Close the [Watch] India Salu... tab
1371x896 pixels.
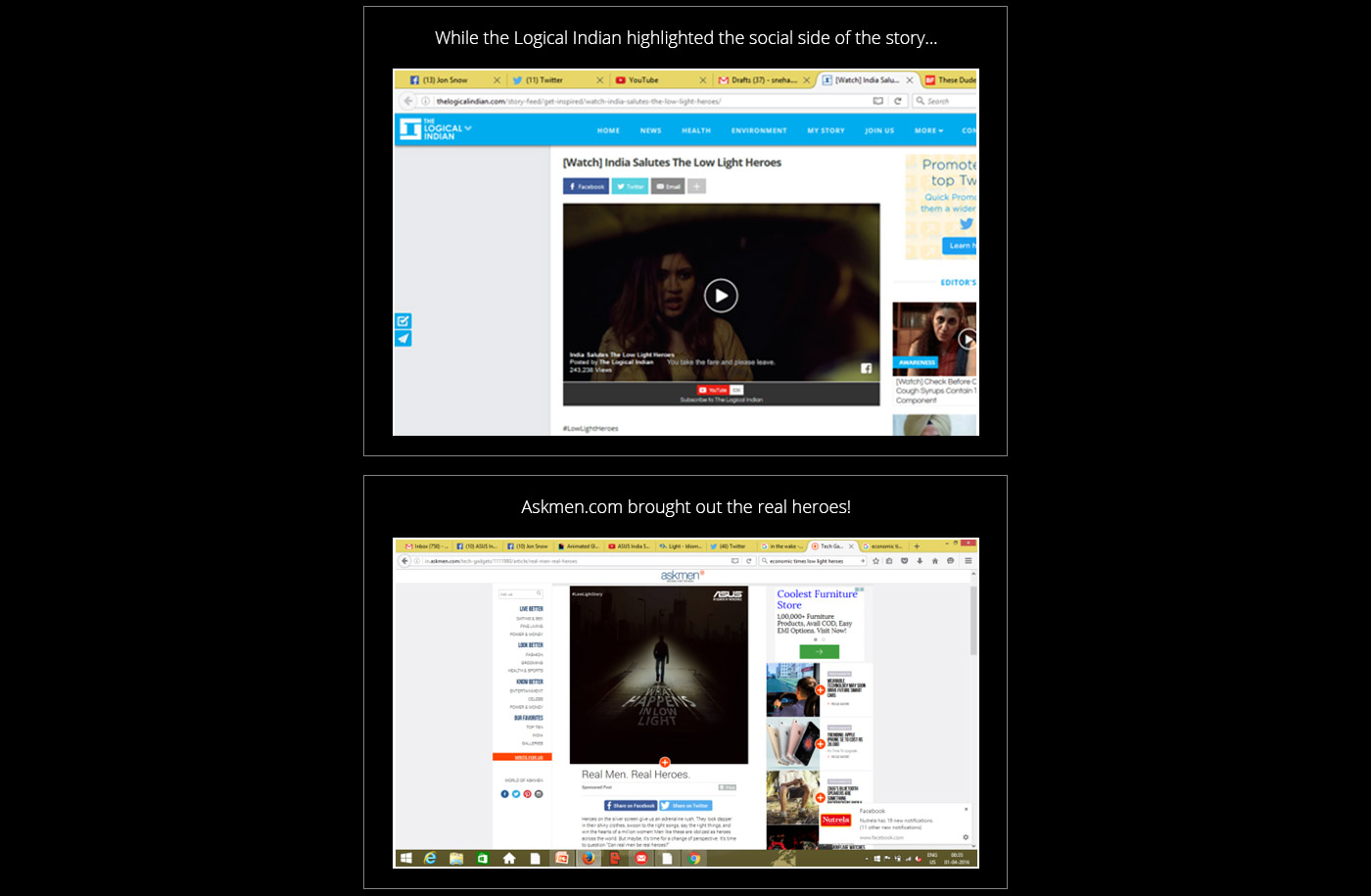909,80
